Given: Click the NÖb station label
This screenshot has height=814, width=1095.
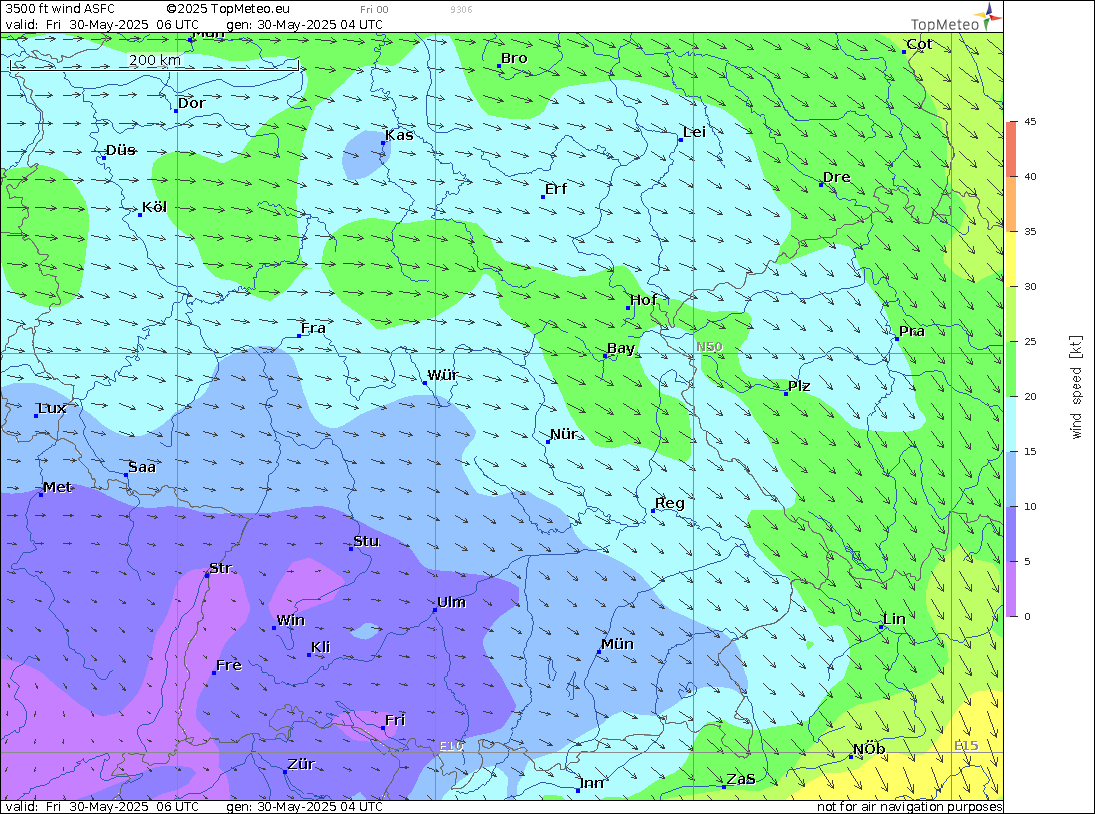Looking at the screenshot, I should [869, 749].
